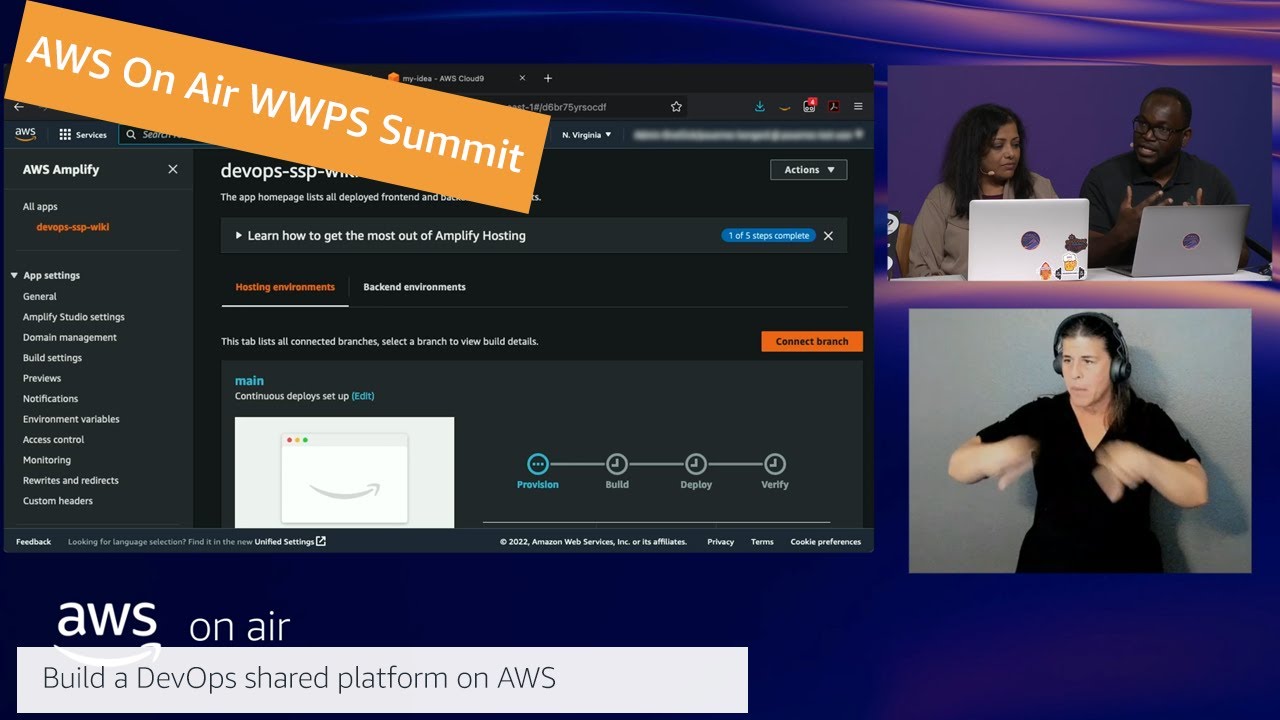The width and height of the screenshot is (1280, 720).
Task: Open Notifications in sidebar
Action: click(50, 399)
